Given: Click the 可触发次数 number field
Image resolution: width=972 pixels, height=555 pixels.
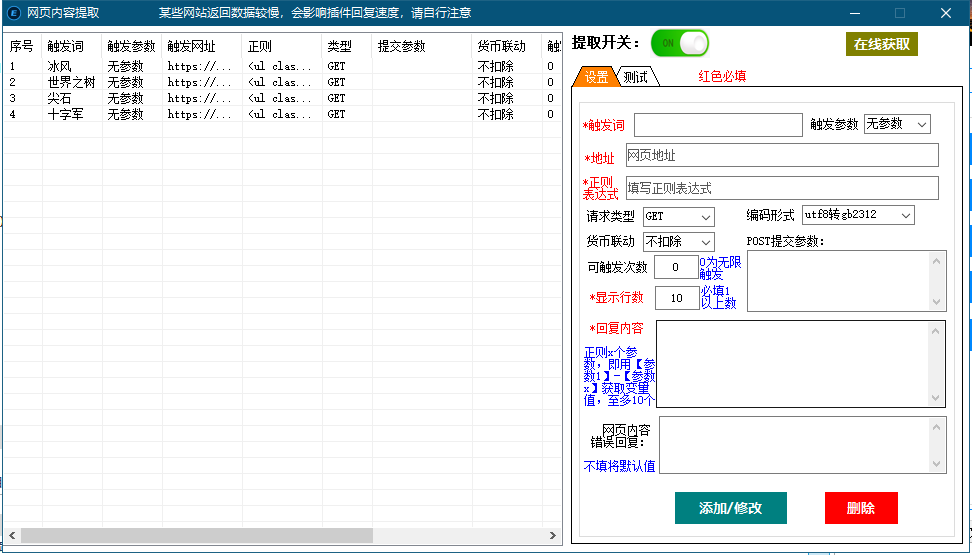Looking at the screenshot, I should click(676, 267).
